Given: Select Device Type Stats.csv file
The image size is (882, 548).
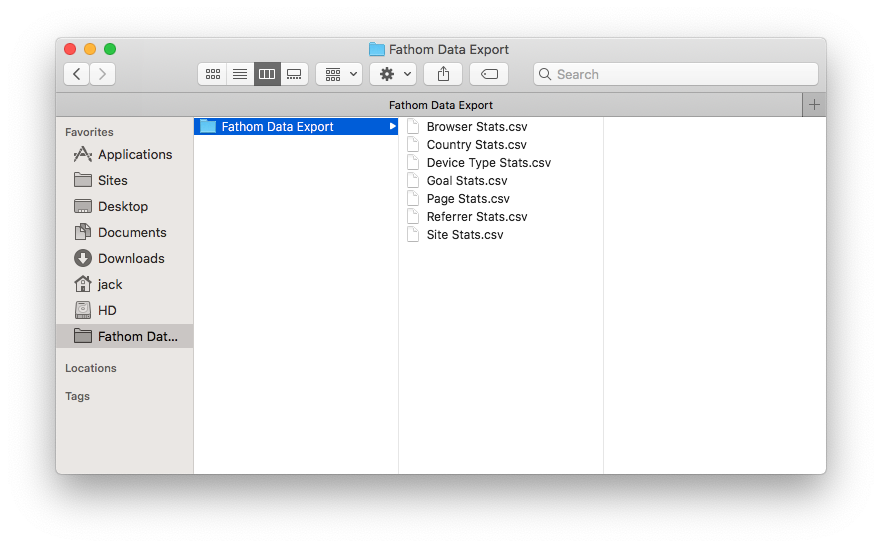Looking at the screenshot, I should coord(501,163).
